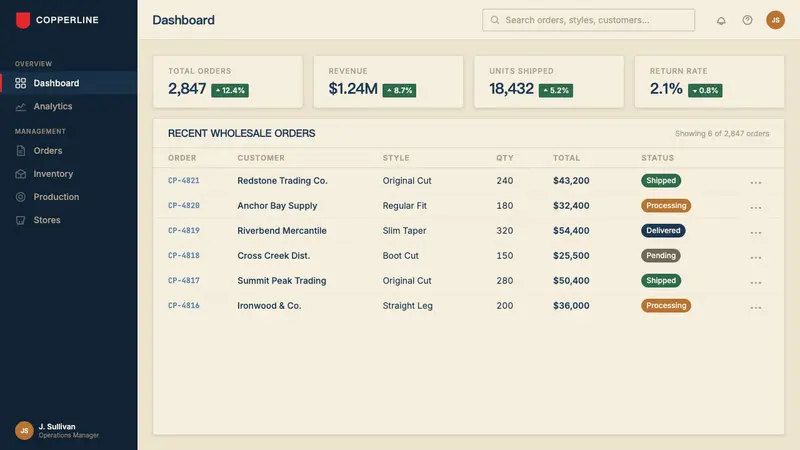Open notifications bell
This screenshot has width=800, height=450.
721,20
